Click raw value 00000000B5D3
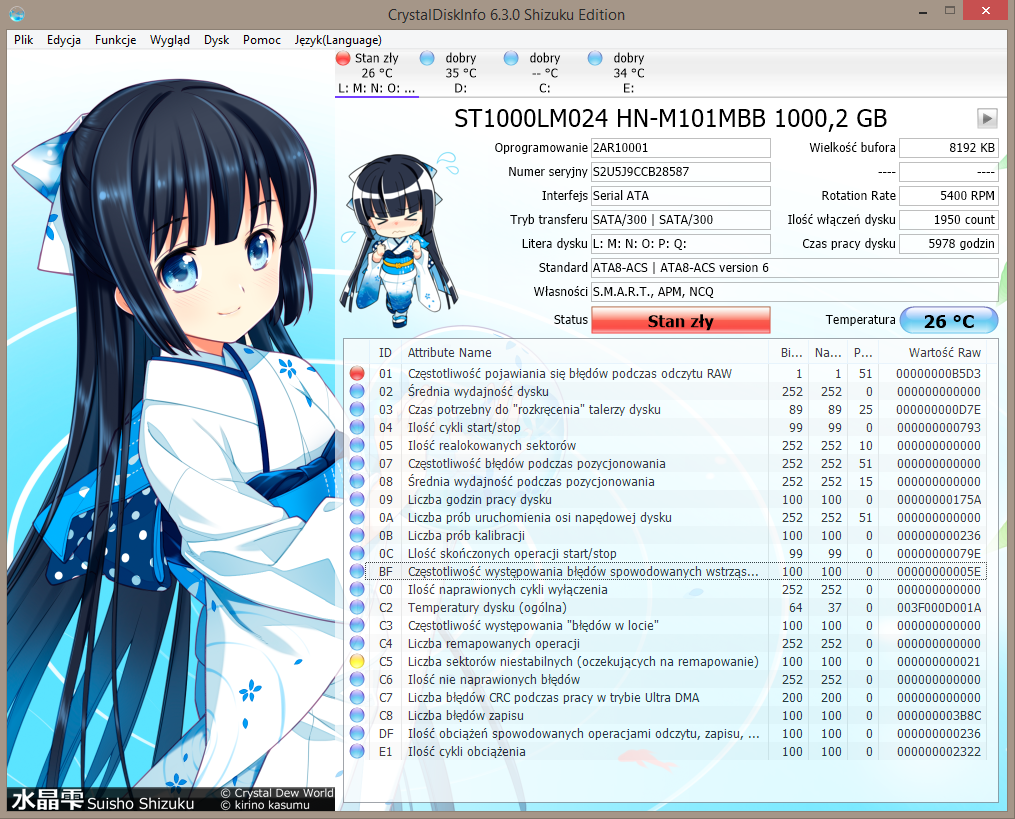The height and width of the screenshot is (819, 1015). [x=938, y=374]
